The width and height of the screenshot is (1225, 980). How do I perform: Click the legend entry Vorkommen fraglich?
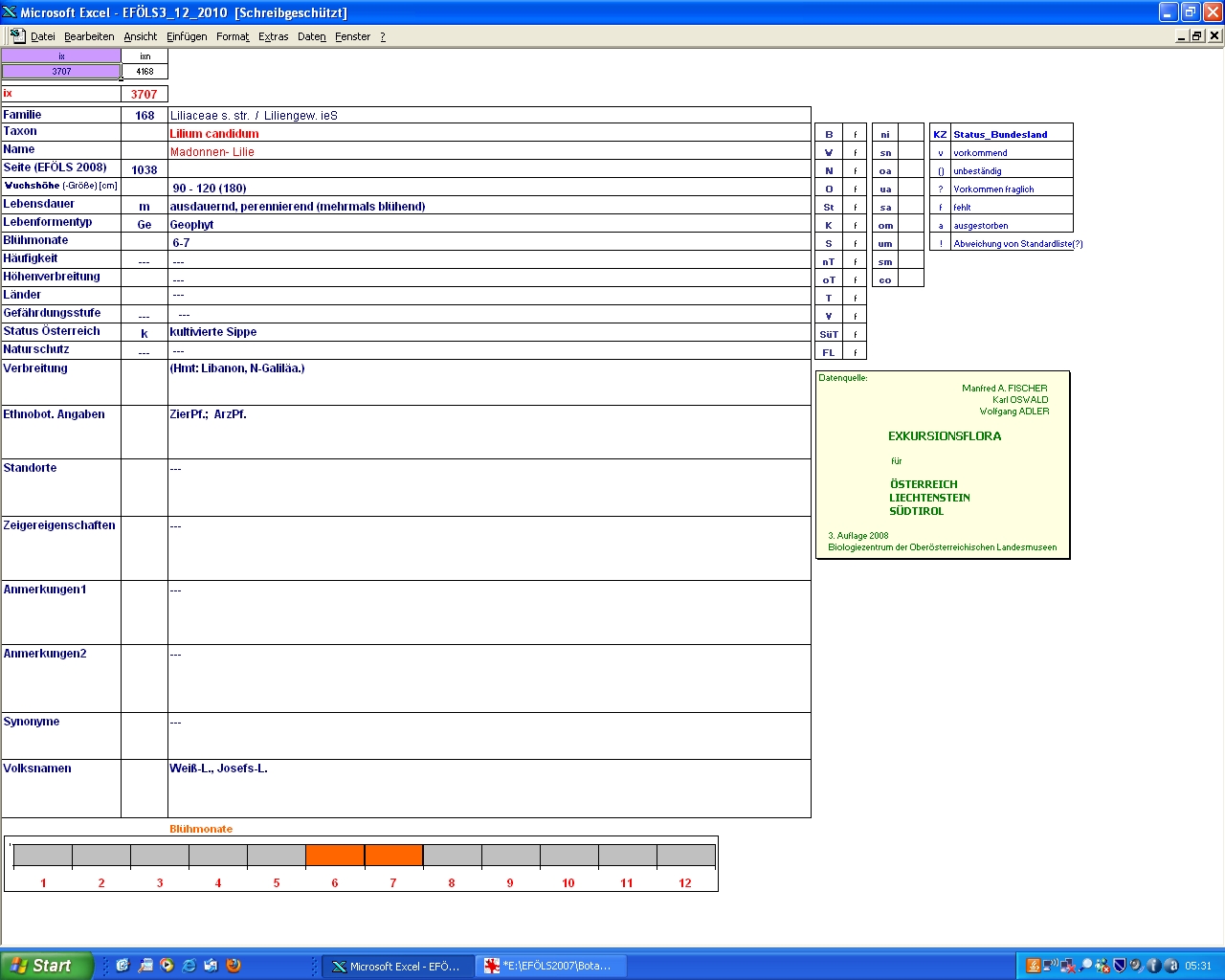[x=993, y=189]
